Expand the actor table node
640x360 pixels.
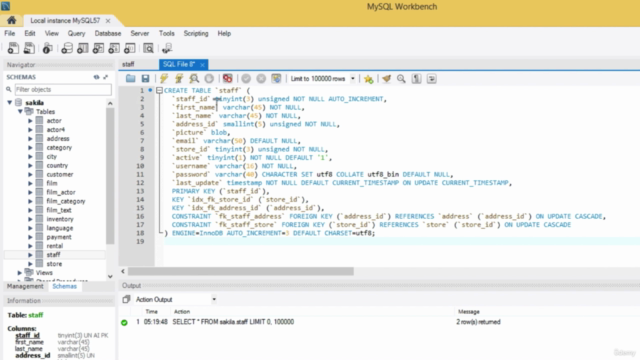point(30,120)
